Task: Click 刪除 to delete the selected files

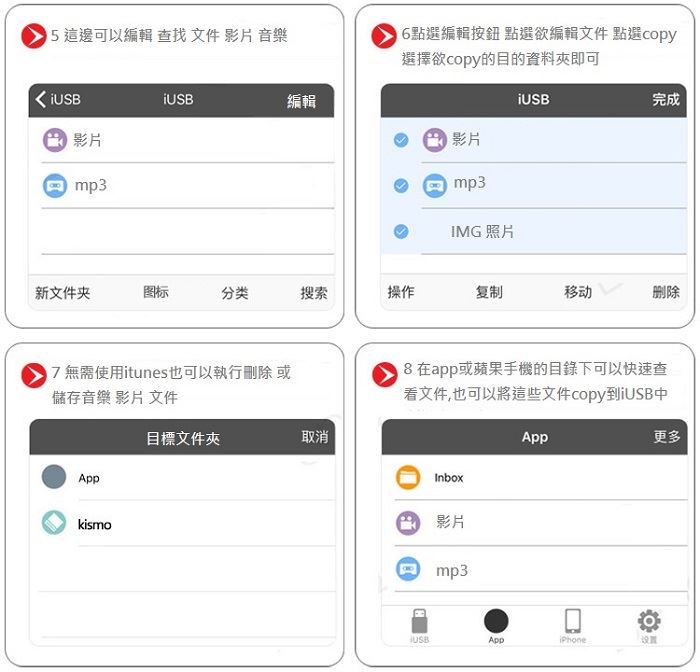Action: pos(666,292)
